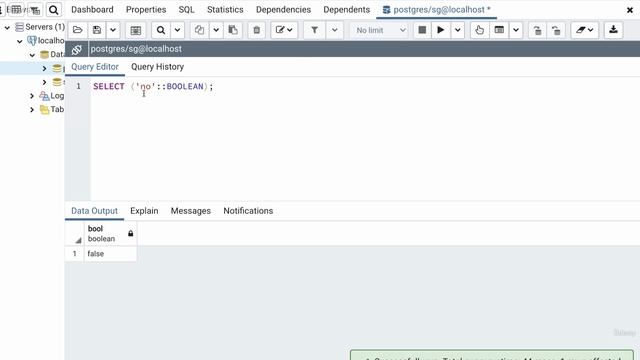Viewport: 640px width, 360px height.
Task: Open the SQL tab
Action: (187, 9)
